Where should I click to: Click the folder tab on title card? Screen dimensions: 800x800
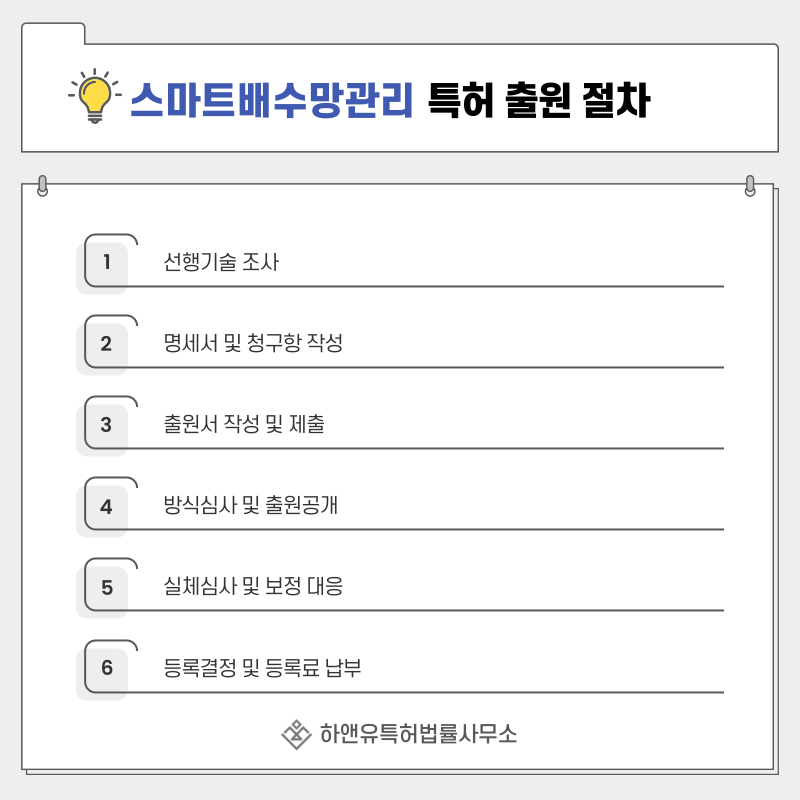[x=53, y=33]
